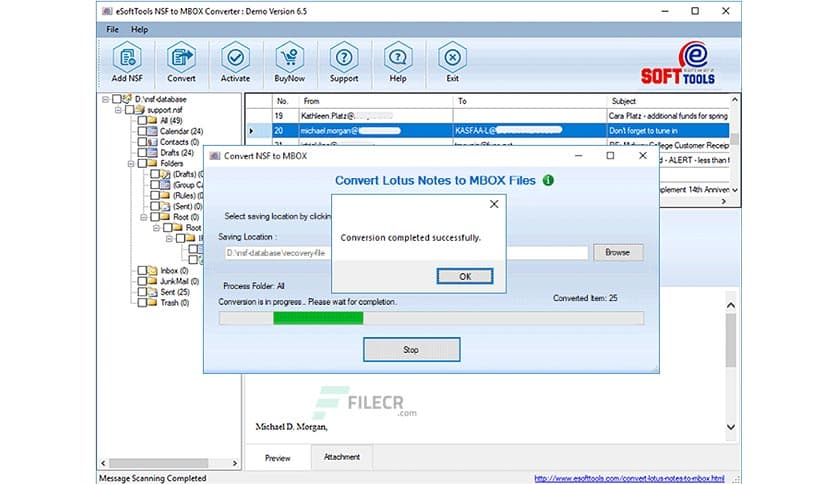Click the Subject column header
The height and width of the screenshot is (484, 836).
coord(668,101)
